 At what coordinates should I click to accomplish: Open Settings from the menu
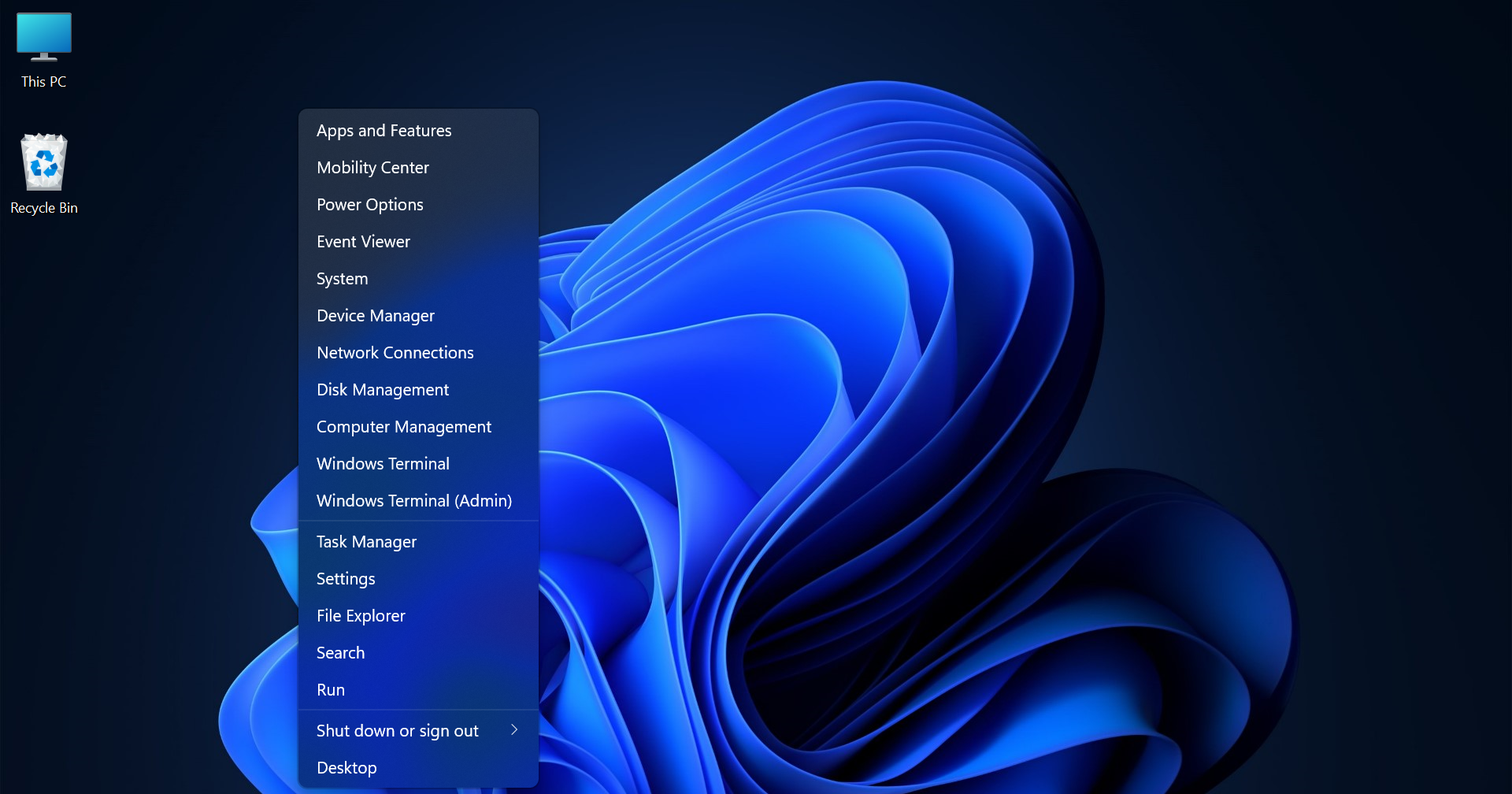(345, 578)
